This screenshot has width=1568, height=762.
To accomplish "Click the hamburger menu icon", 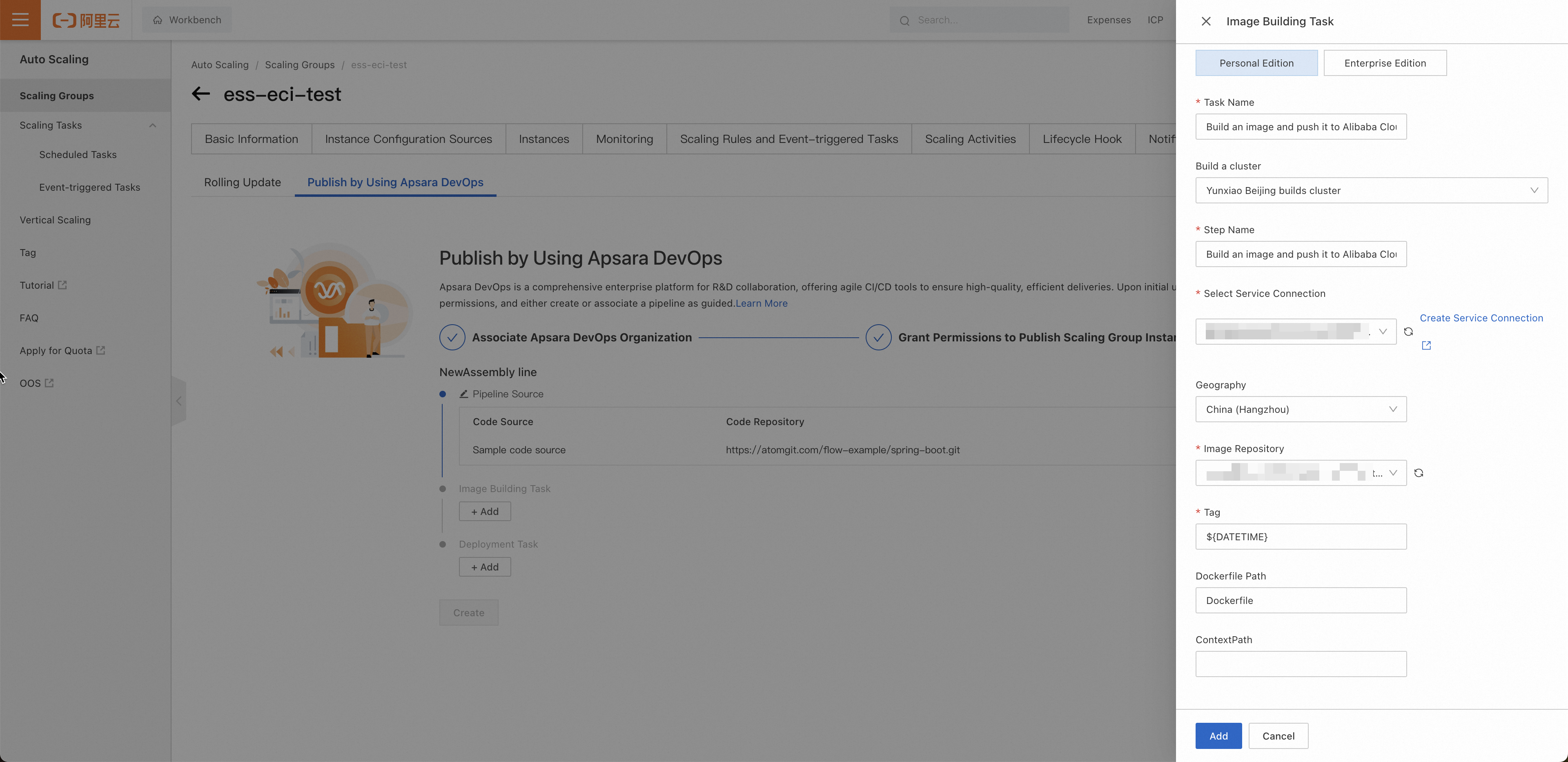I will point(20,20).
